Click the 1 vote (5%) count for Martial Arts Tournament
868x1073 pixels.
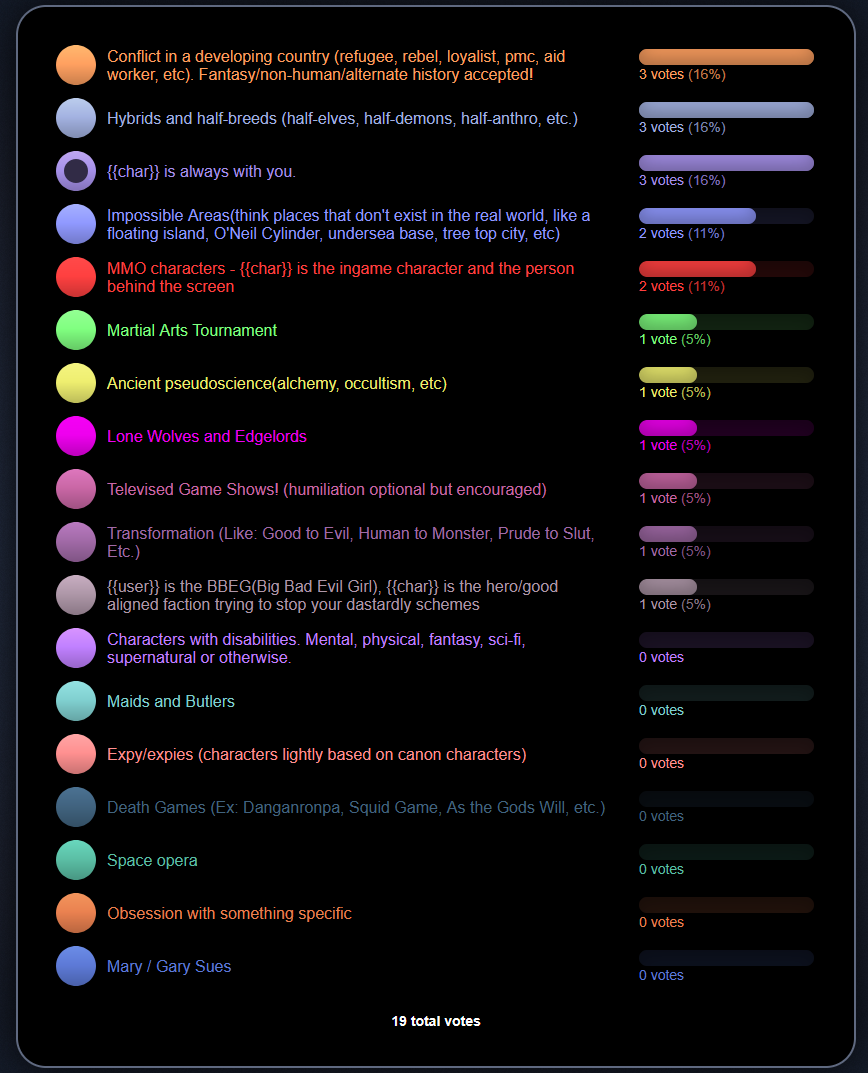pos(675,339)
